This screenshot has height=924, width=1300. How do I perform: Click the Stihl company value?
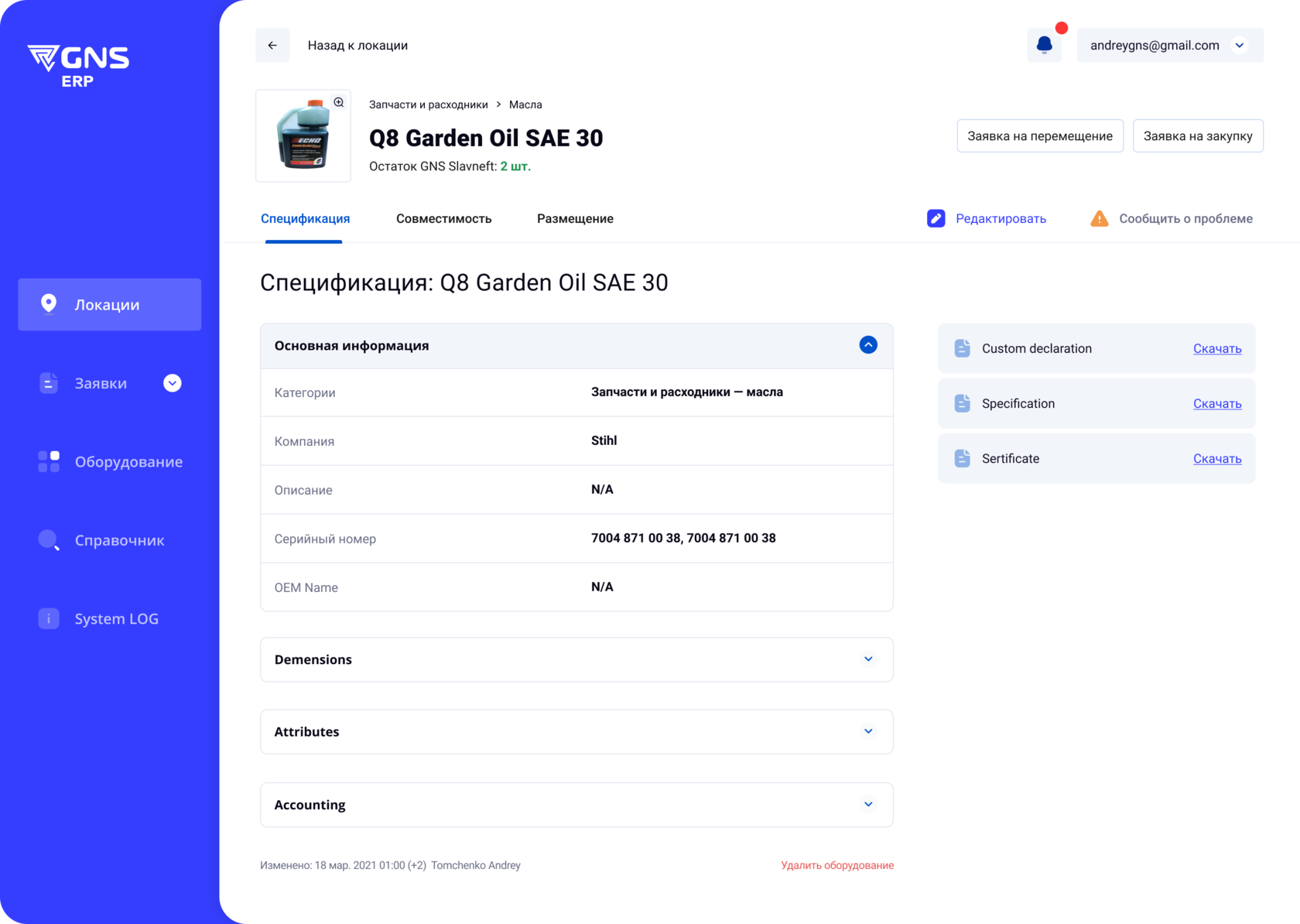[x=604, y=440]
